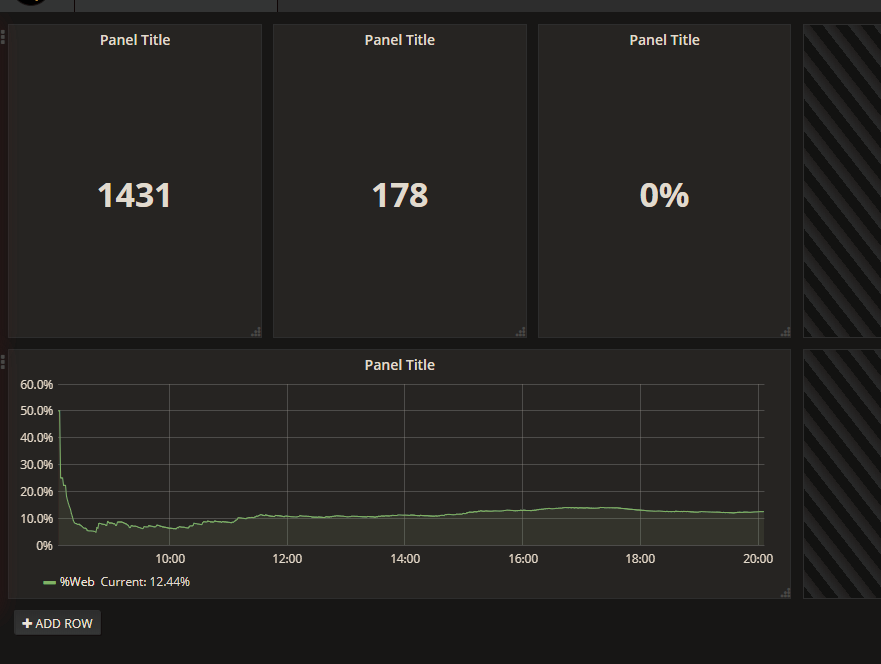The image size is (881, 664).
Task: Select the dashboard tab in the top bar
Action: [x=175, y=6]
